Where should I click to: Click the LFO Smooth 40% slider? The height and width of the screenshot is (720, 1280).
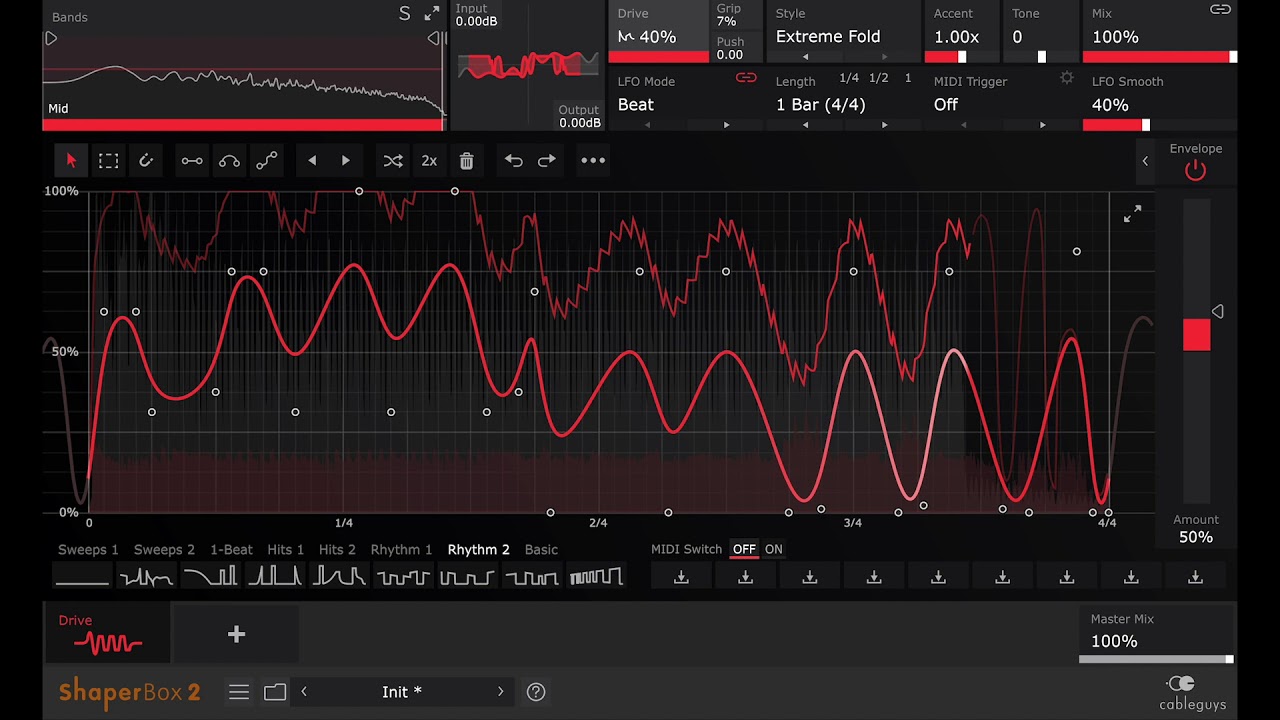click(1160, 125)
